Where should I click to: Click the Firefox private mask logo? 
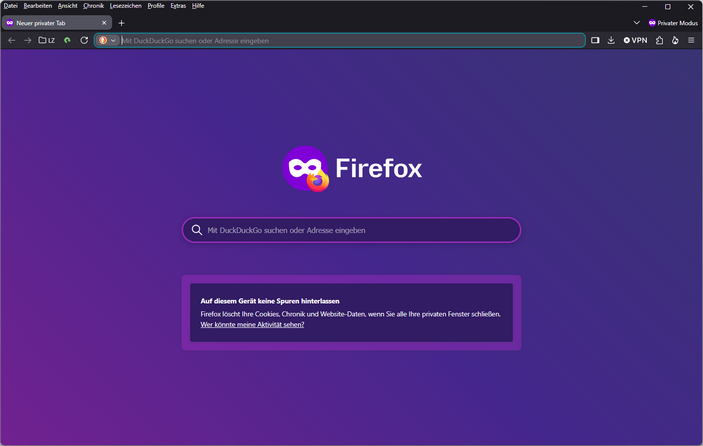pyautogui.click(x=306, y=169)
